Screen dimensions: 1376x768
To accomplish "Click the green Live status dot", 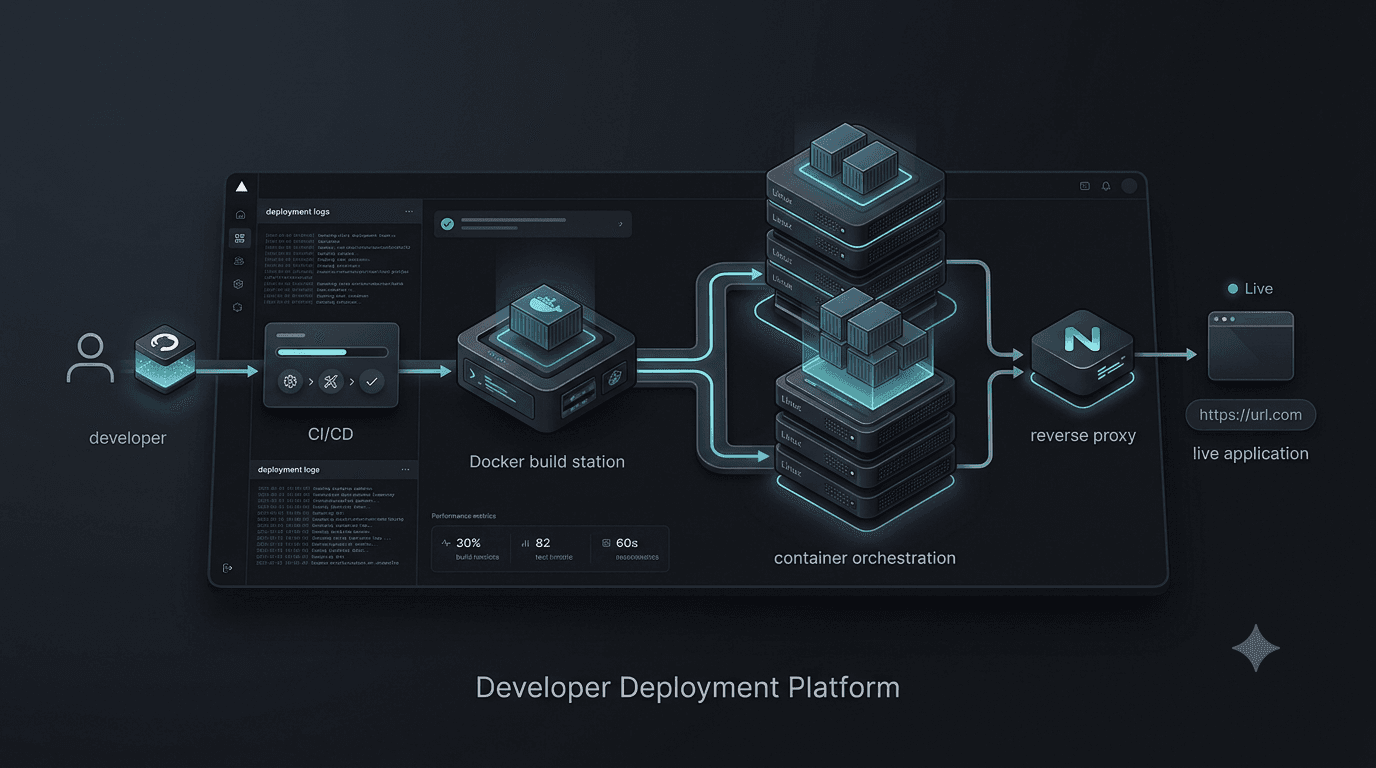I will point(1233,289).
